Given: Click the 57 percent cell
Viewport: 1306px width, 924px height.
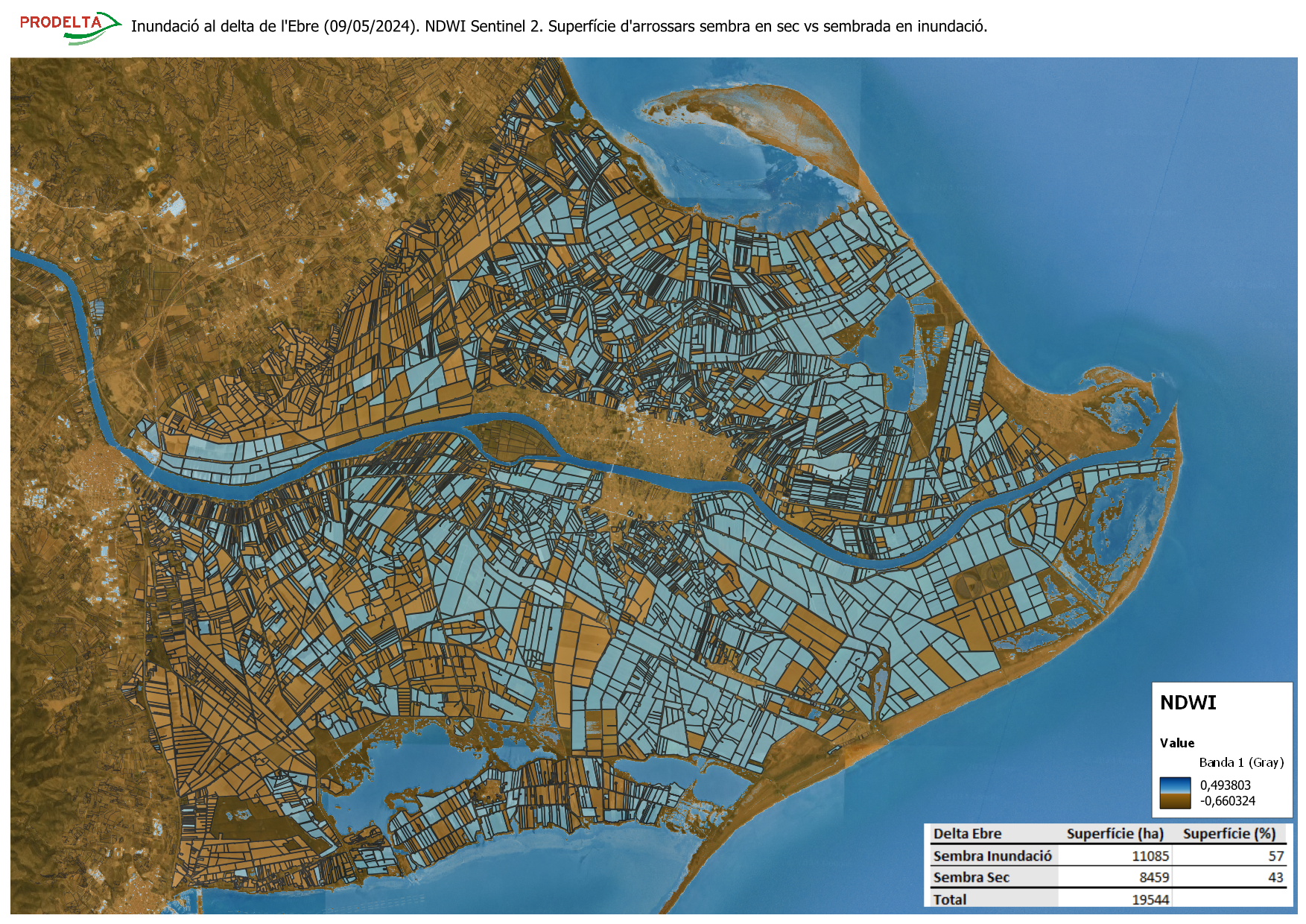Looking at the screenshot, I should tap(1276, 856).
